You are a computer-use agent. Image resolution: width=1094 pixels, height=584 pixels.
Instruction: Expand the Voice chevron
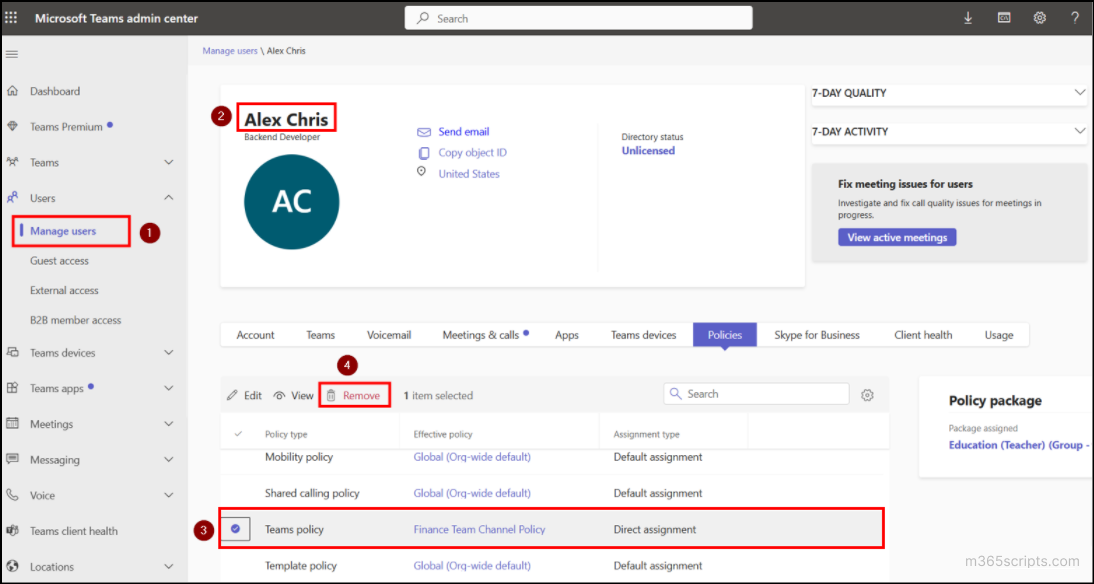(168, 495)
